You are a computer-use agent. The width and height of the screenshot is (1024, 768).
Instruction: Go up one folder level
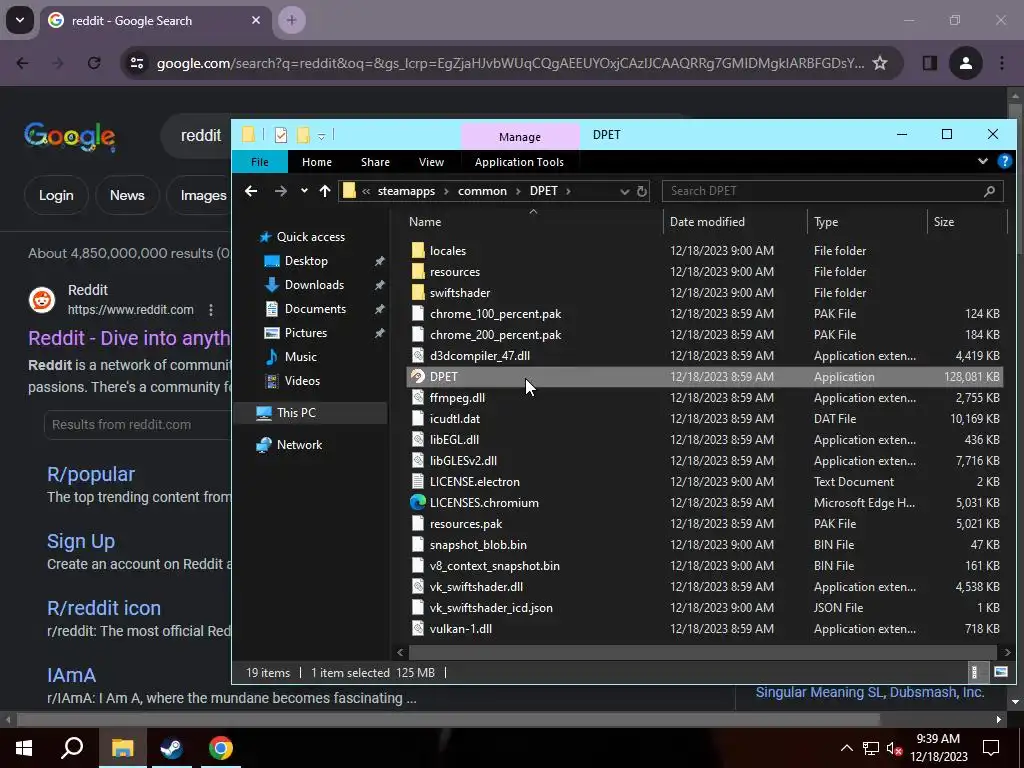(325, 191)
